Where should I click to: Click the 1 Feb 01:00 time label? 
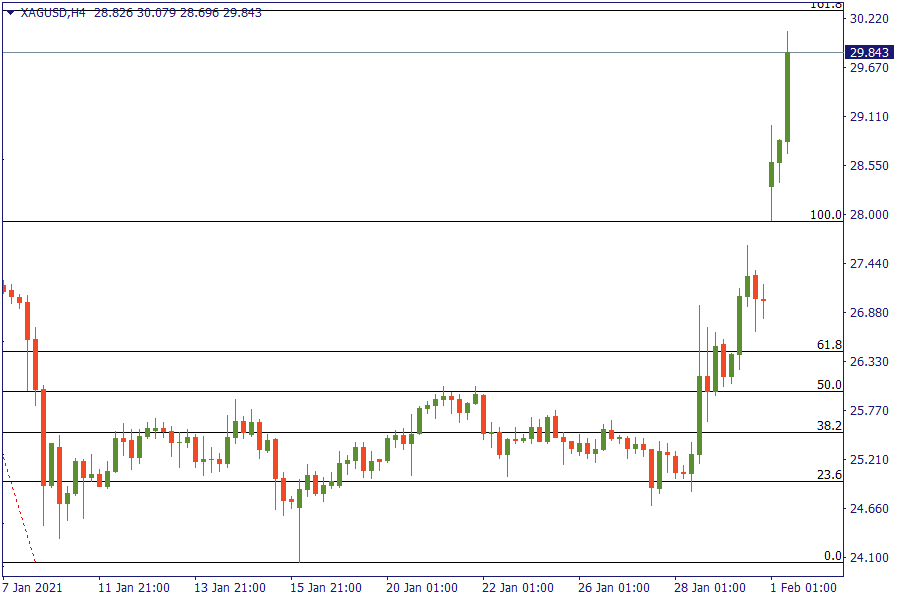point(802,587)
